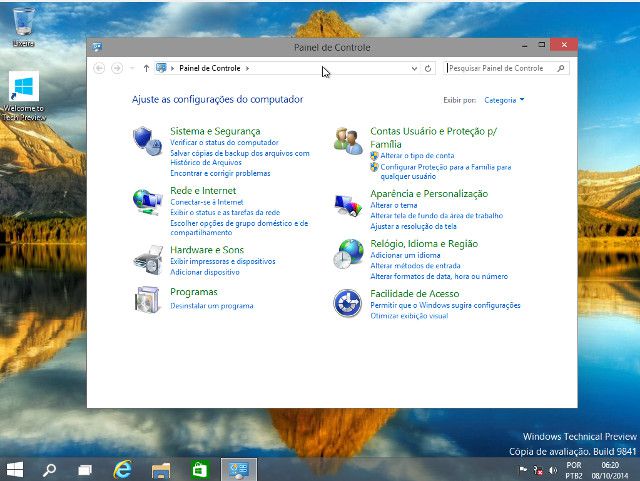The height and width of the screenshot is (481, 640).
Task: Click Escolher opções de grupo doméstico link
Action: pos(239,228)
